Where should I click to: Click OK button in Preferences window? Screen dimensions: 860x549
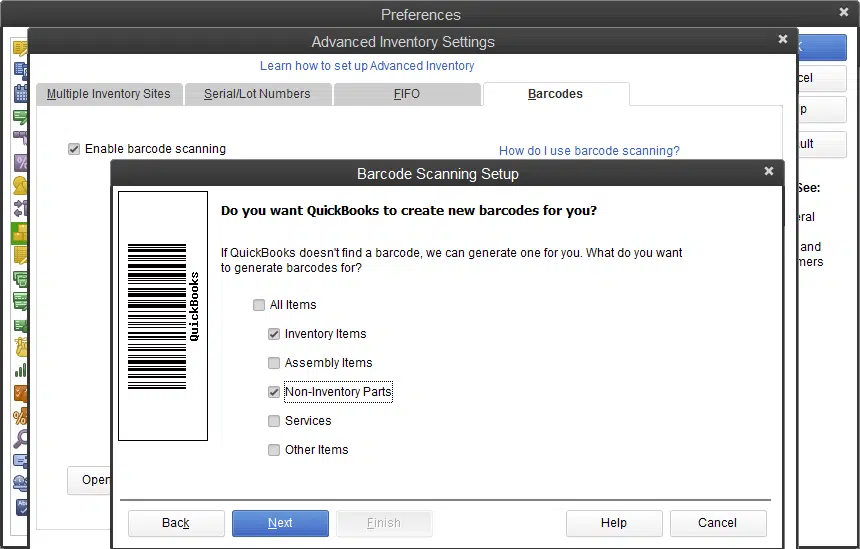coord(822,48)
